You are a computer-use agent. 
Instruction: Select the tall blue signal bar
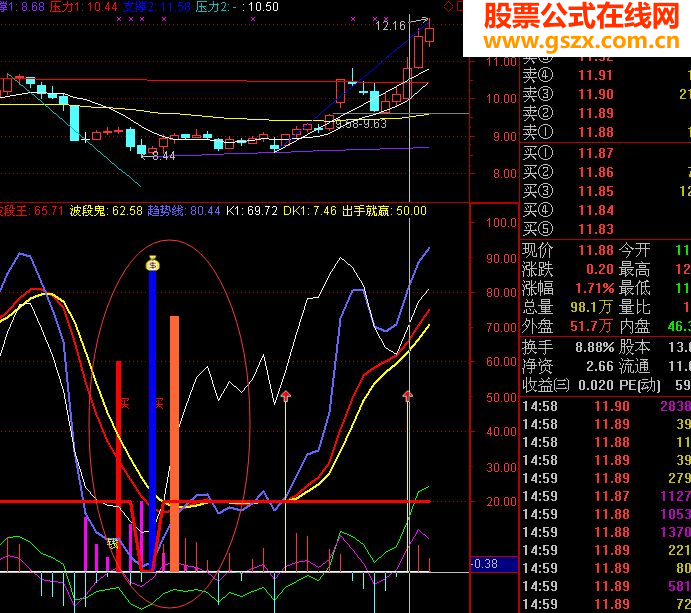pos(152,421)
